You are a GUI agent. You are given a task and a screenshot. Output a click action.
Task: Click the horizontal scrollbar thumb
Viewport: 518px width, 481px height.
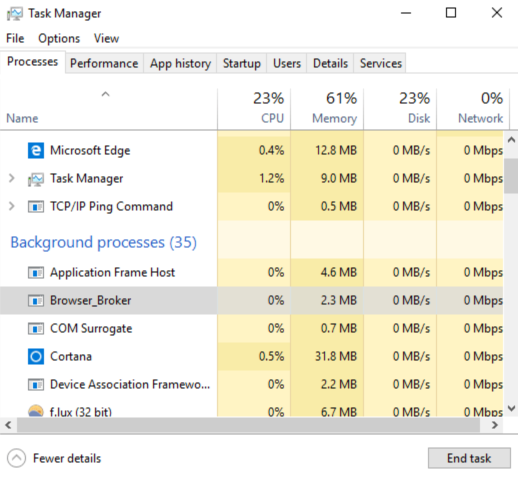(x=248, y=425)
